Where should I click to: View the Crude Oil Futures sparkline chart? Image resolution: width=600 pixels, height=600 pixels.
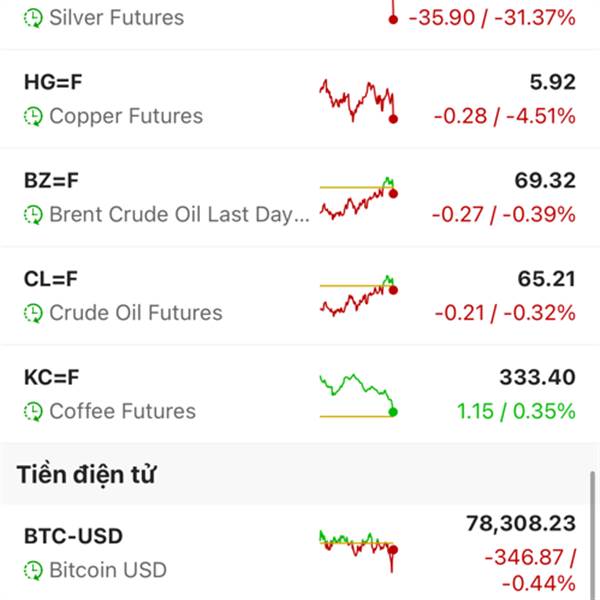click(358, 296)
